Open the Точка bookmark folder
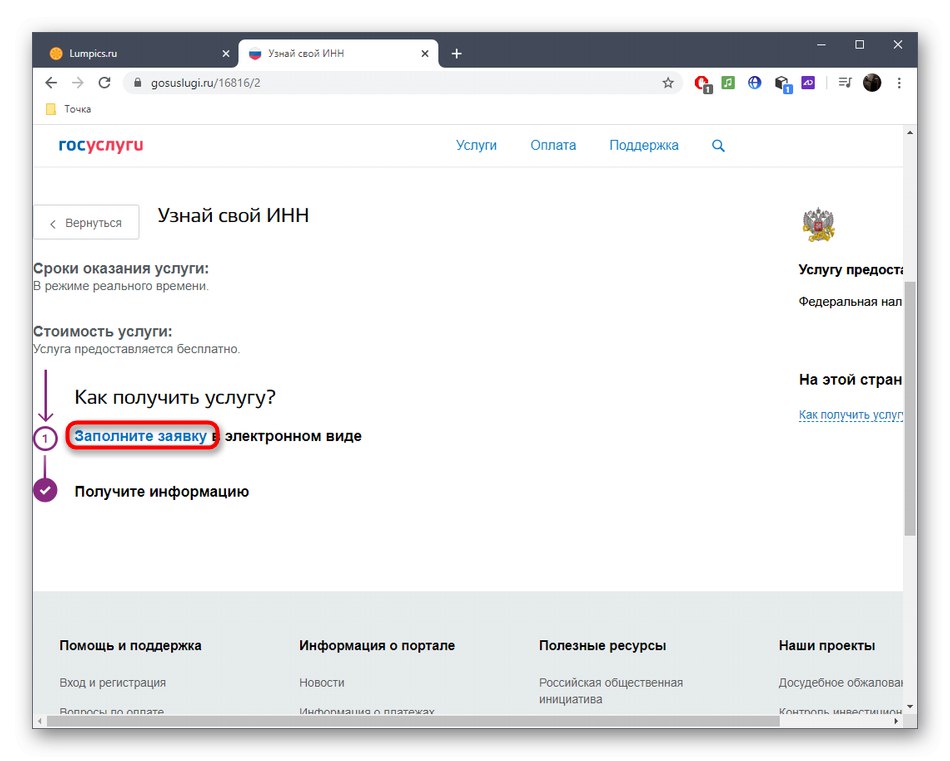Image resolution: width=950 pixels, height=761 pixels. click(x=68, y=109)
